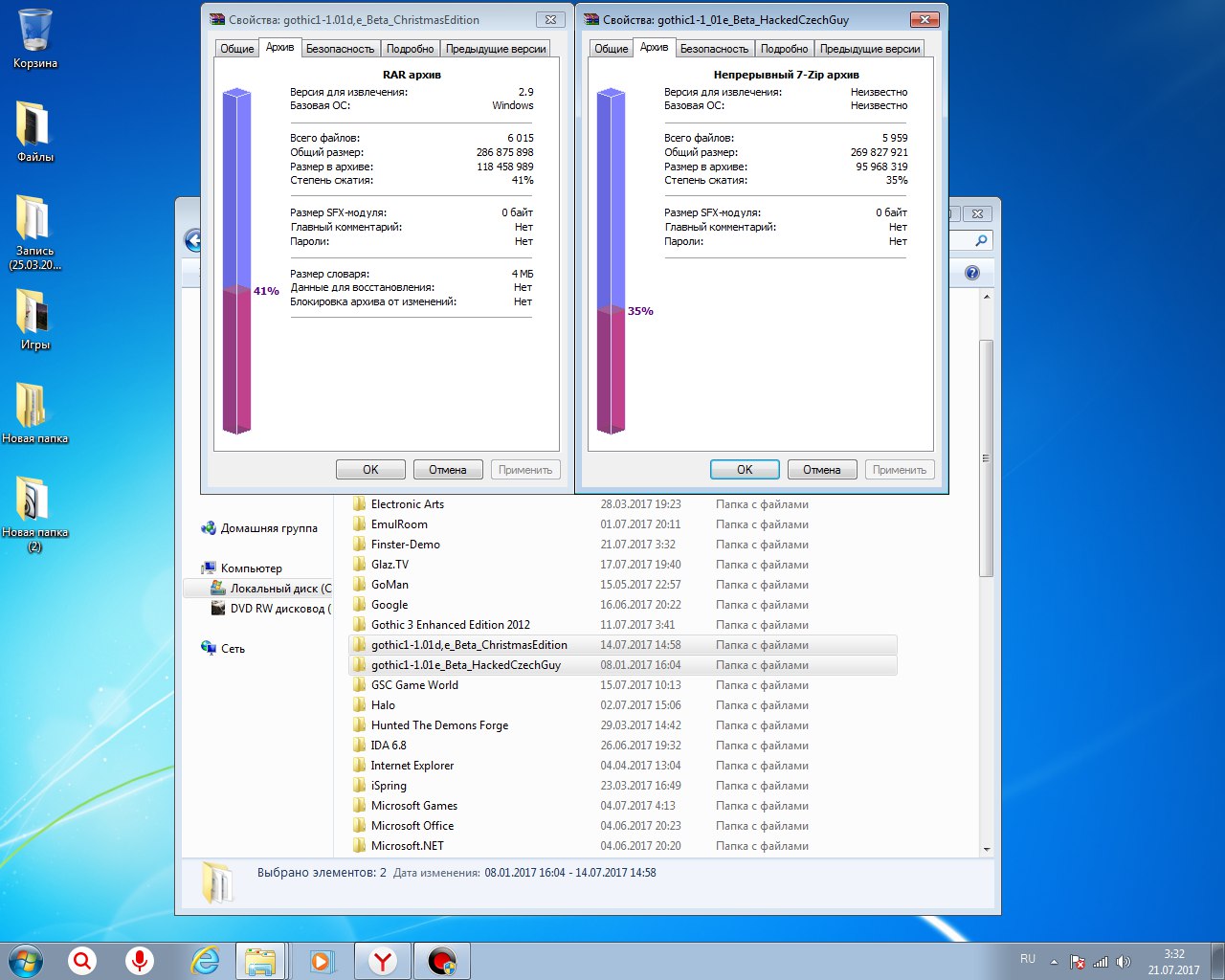
Task: Select Домашняя группа in the navigation pane
Action: (x=258, y=528)
